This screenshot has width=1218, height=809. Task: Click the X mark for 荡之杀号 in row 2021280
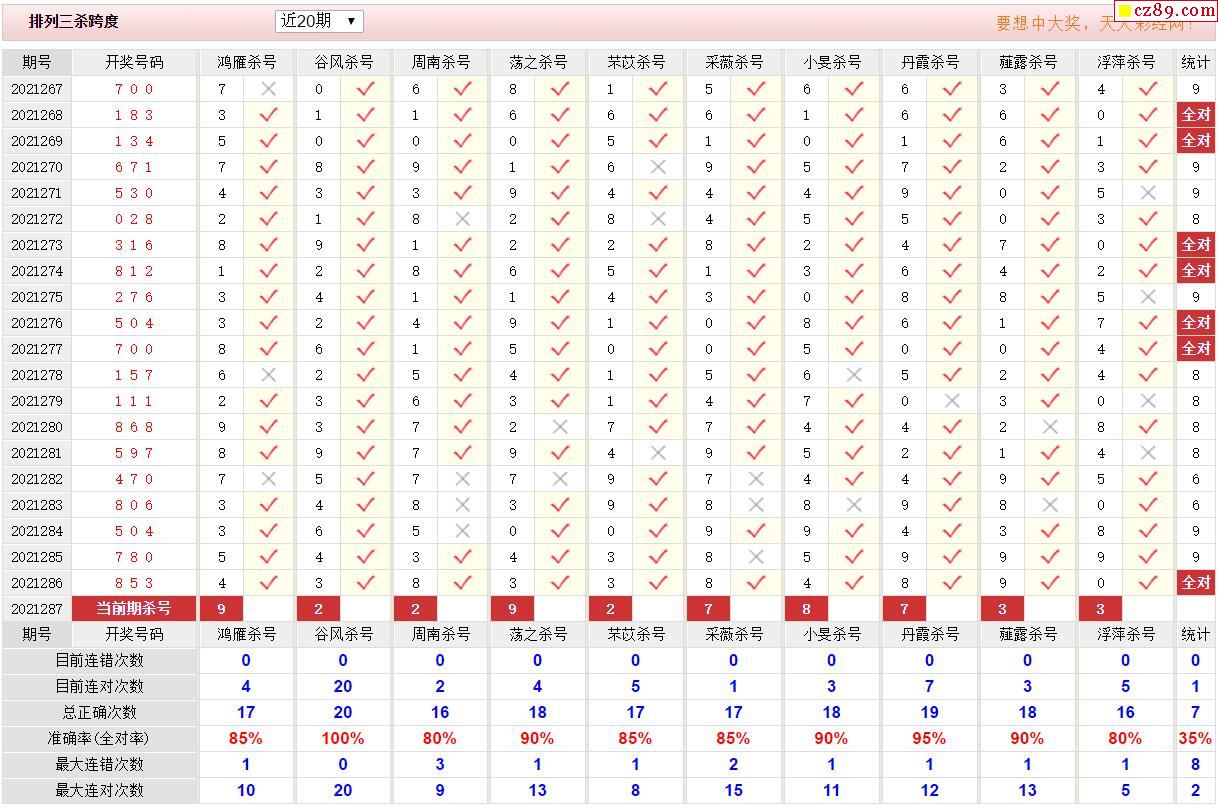coord(560,427)
